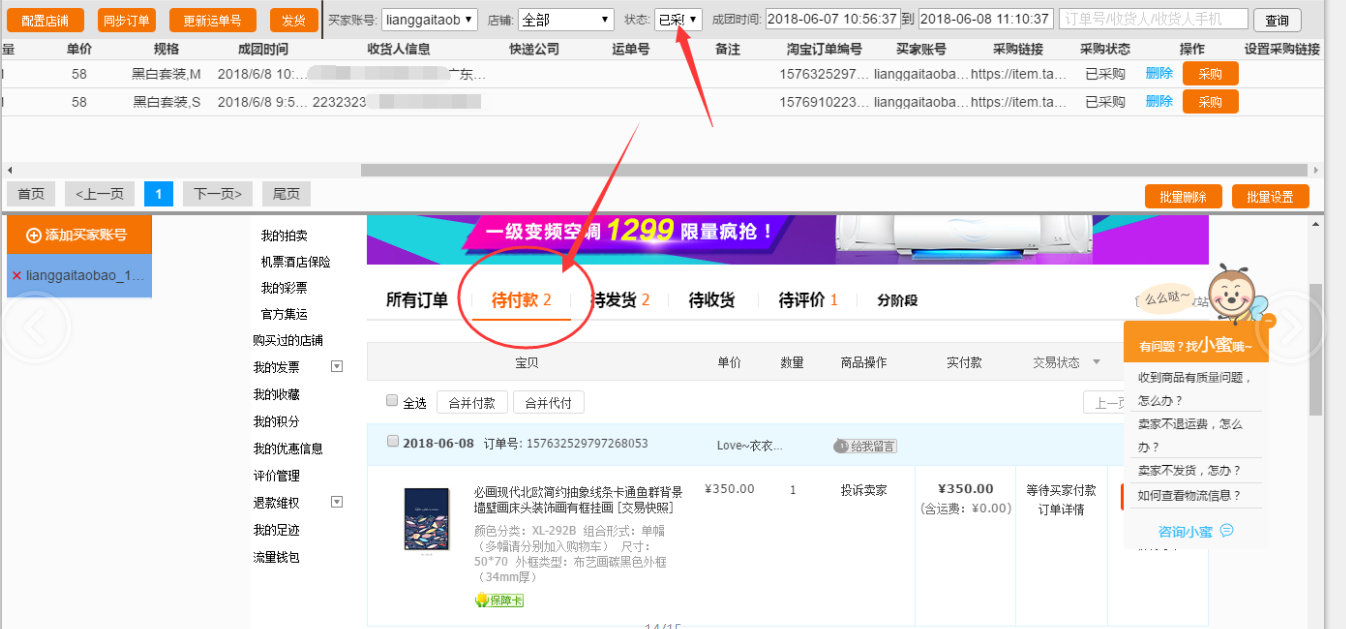Click the start date field 2018-06-07
This screenshot has height=629, width=1346.
pos(832,19)
